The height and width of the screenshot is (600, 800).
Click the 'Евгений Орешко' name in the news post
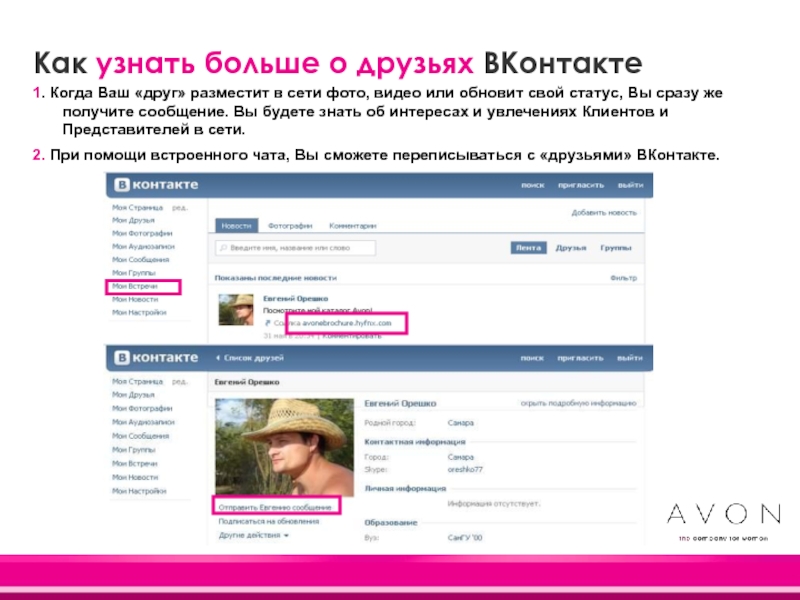[295, 299]
